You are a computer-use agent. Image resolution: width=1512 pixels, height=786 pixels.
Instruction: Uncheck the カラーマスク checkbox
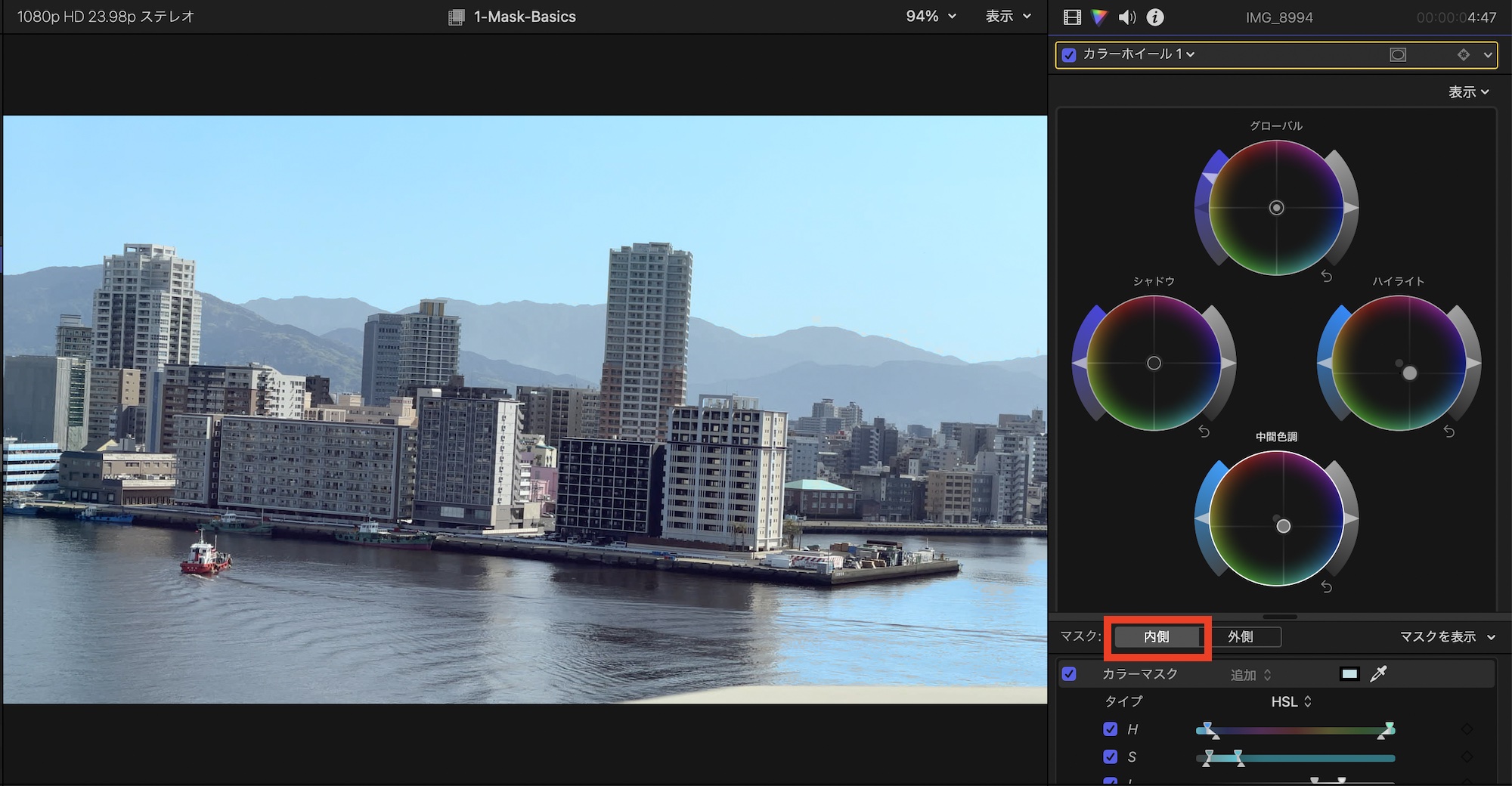click(x=1069, y=673)
